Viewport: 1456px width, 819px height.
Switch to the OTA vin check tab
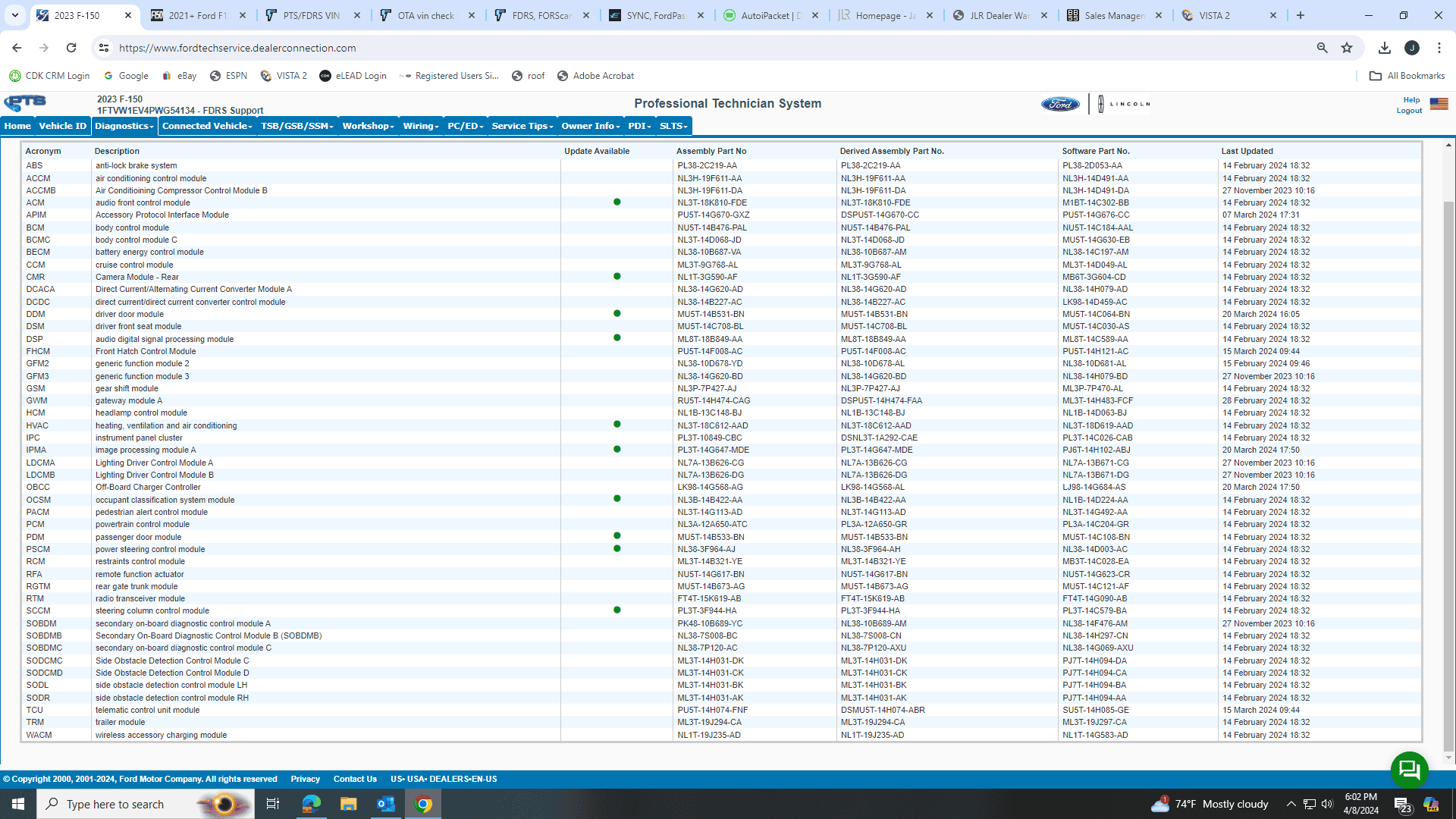click(425, 15)
